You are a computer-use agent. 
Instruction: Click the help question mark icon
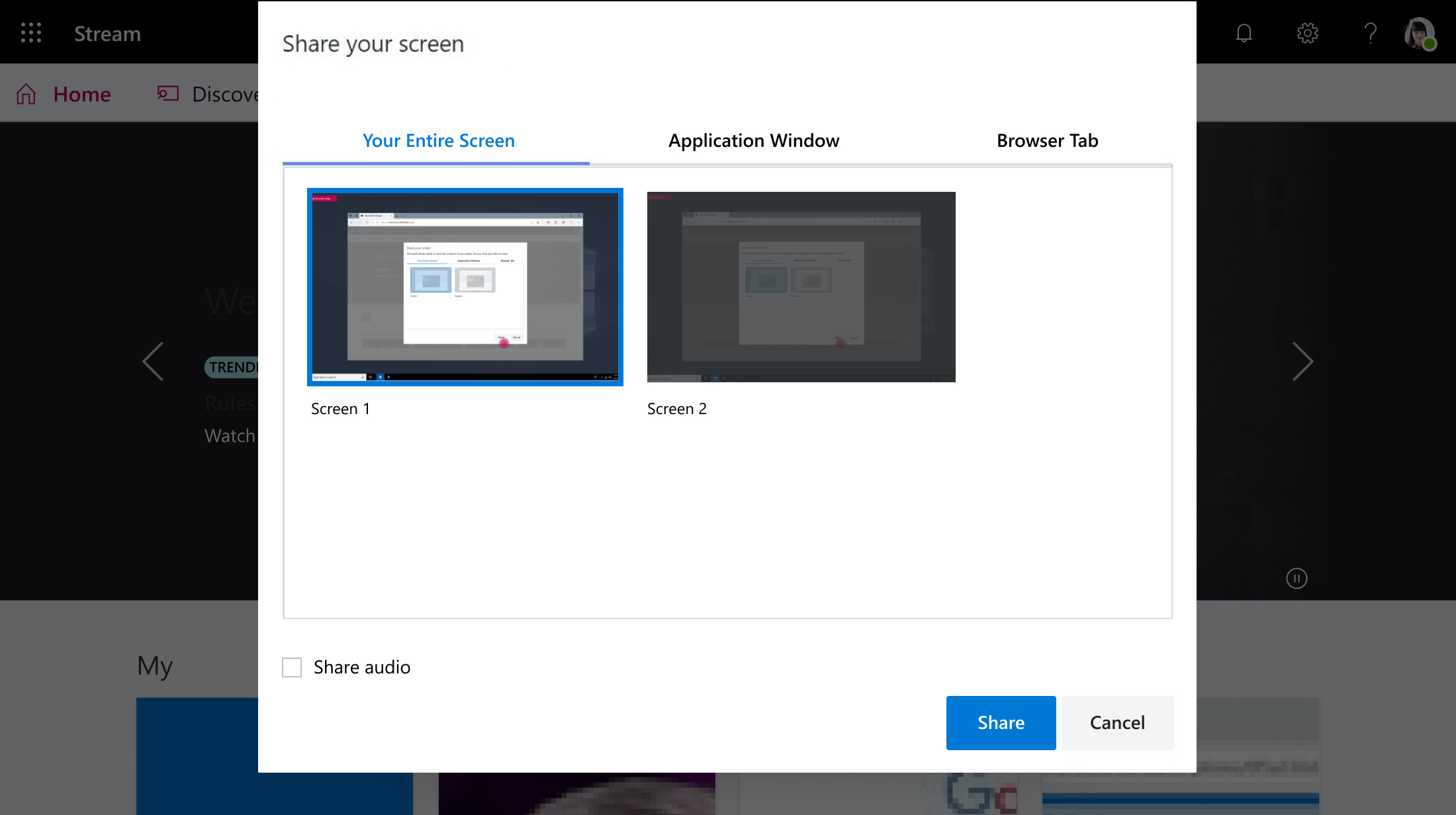point(1370,32)
